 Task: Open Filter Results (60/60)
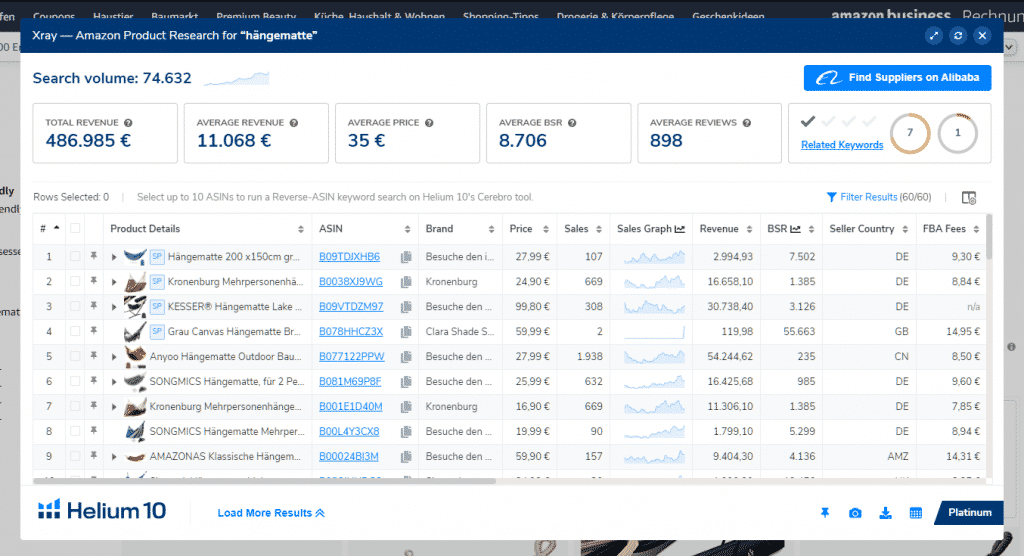(x=879, y=197)
